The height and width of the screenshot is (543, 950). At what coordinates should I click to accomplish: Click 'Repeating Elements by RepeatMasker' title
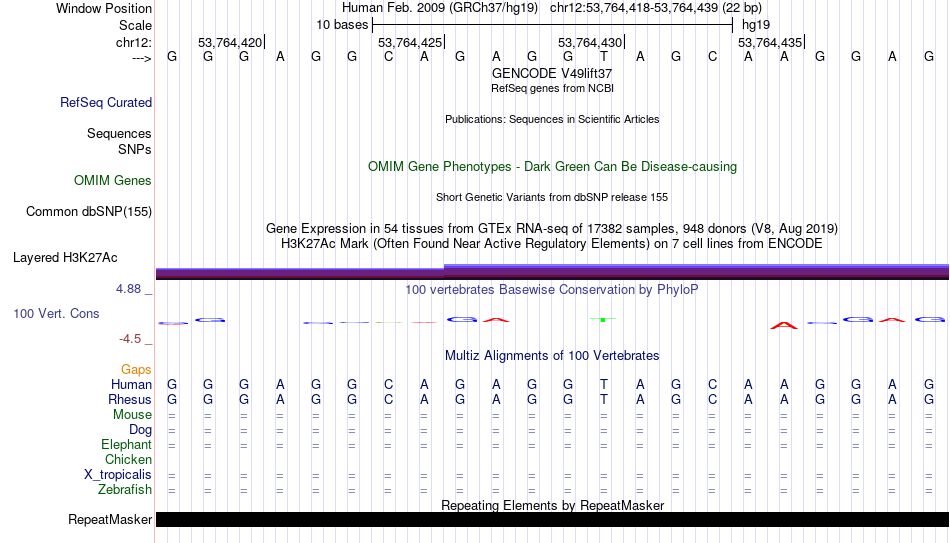(553, 505)
